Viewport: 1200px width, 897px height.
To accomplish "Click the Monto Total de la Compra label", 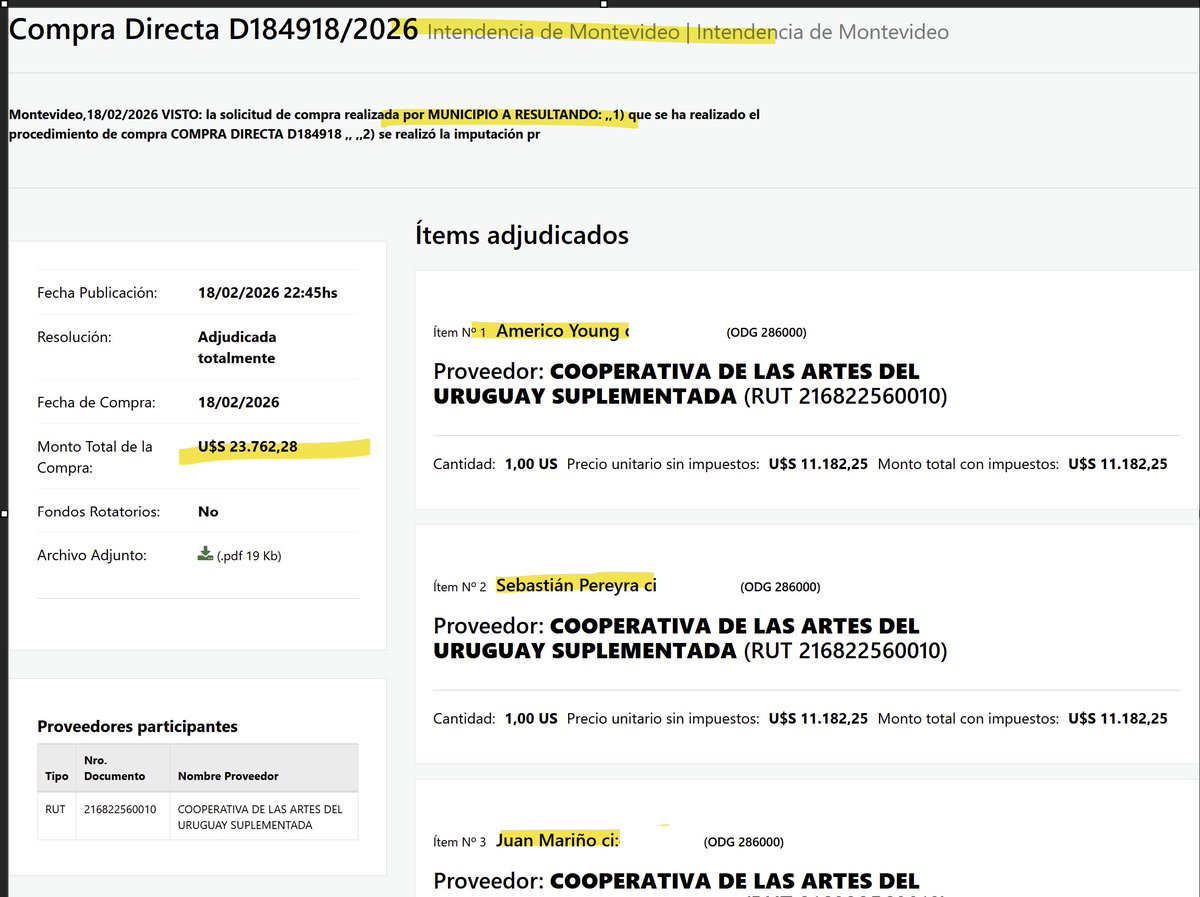I will click(95, 457).
